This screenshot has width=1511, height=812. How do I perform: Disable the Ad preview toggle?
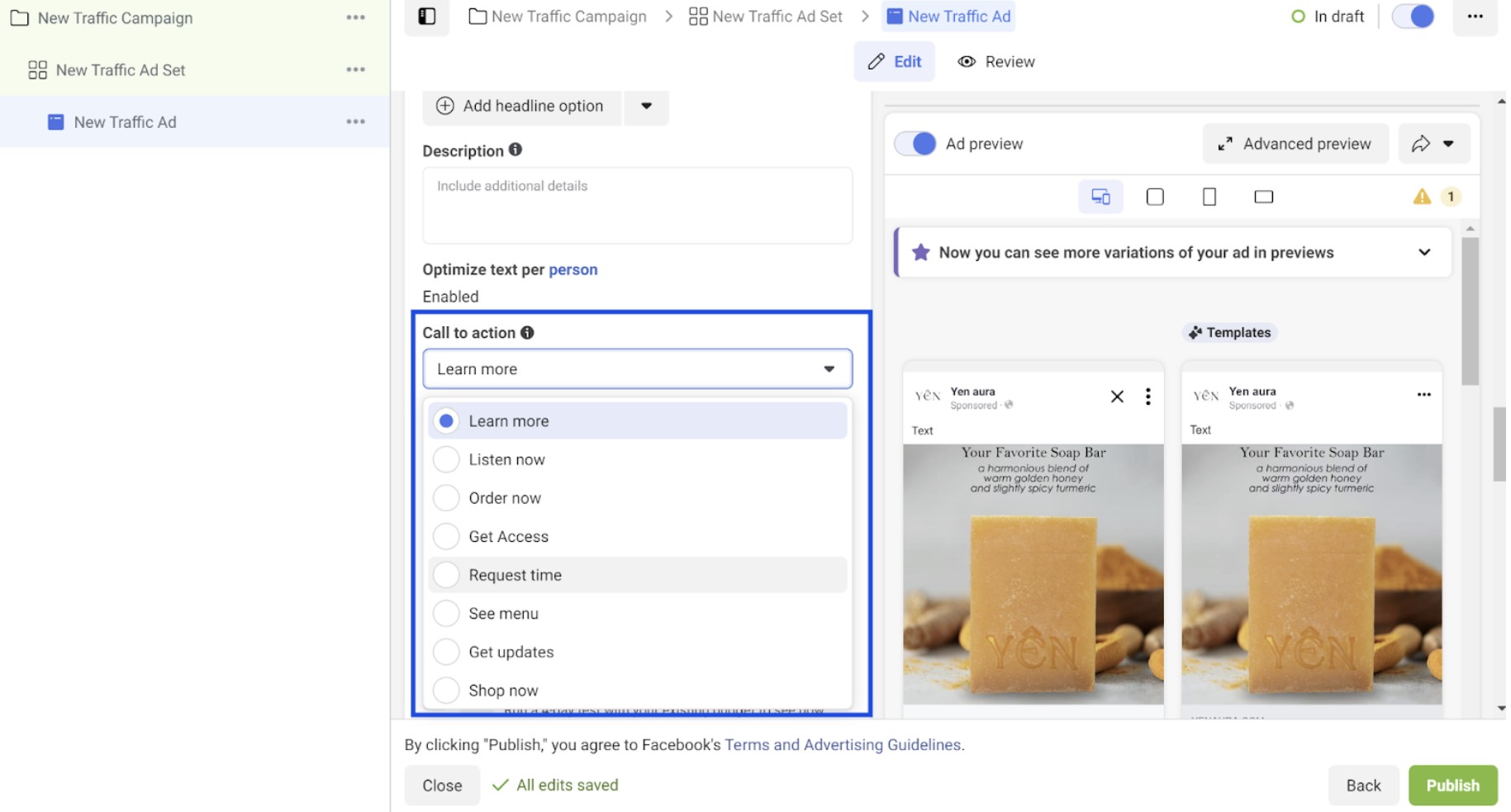point(915,143)
